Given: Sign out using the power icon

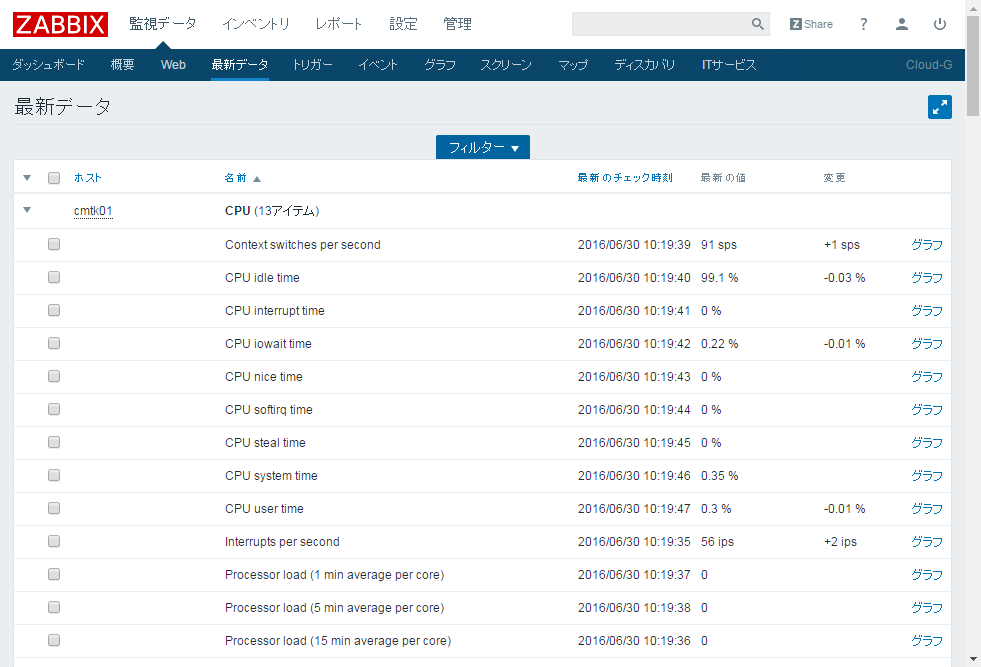Looking at the screenshot, I should pyautogui.click(x=939, y=23).
